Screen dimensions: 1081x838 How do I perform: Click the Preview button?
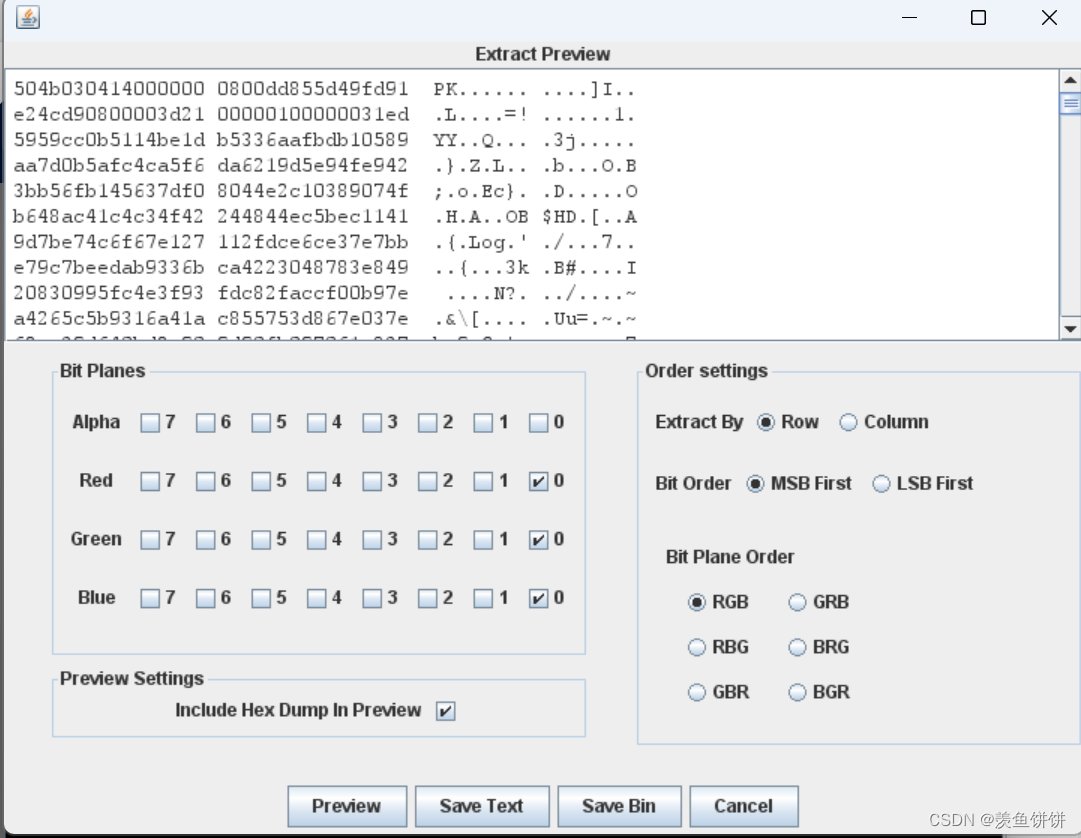click(347, 806)
